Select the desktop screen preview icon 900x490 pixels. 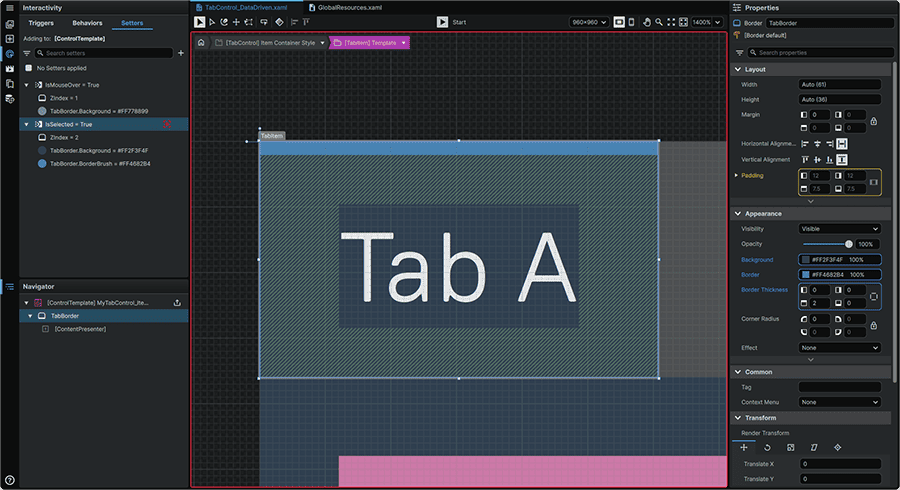(619, 22)
